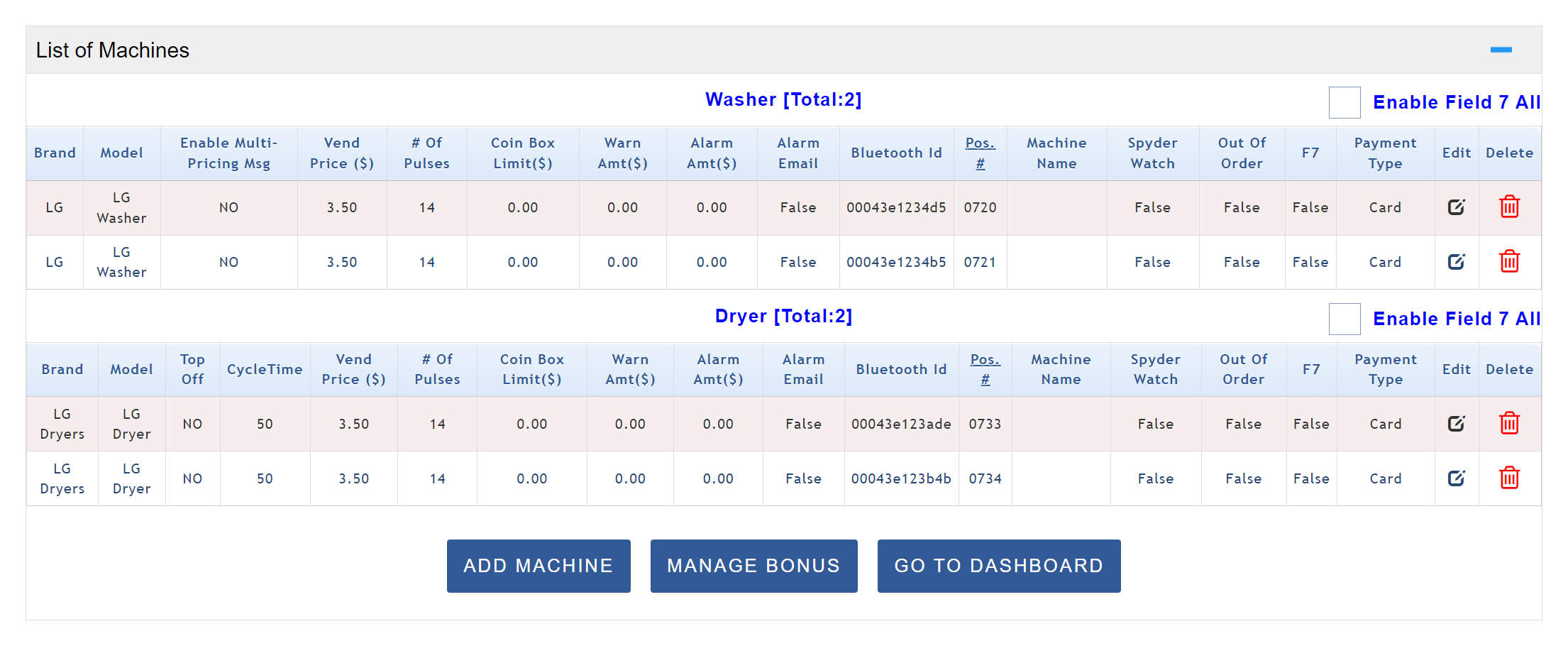
Task: Select Bluetooth Id 00043e1234d5 cell
Action: click(896, 207)
